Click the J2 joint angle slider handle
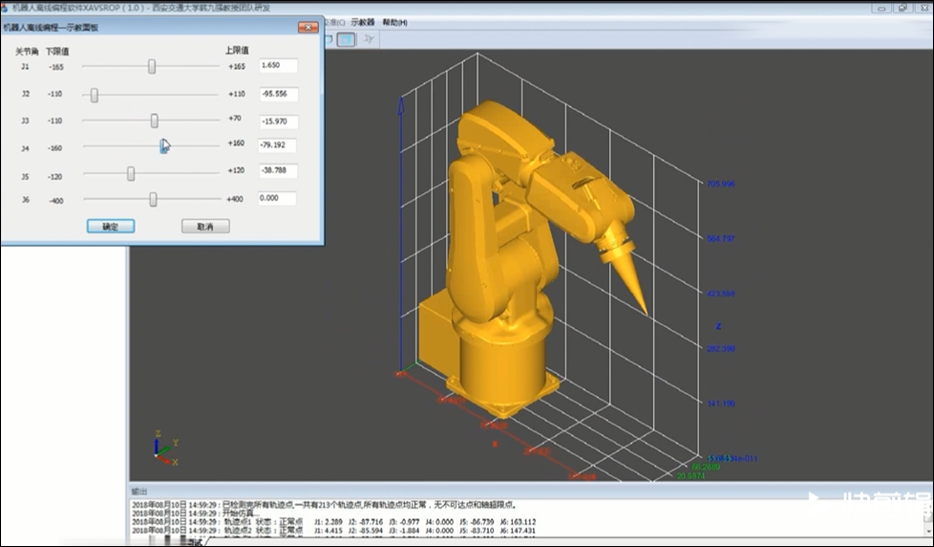Image resolution: width=934 pixels, height=547 pixels. [94, 94]
